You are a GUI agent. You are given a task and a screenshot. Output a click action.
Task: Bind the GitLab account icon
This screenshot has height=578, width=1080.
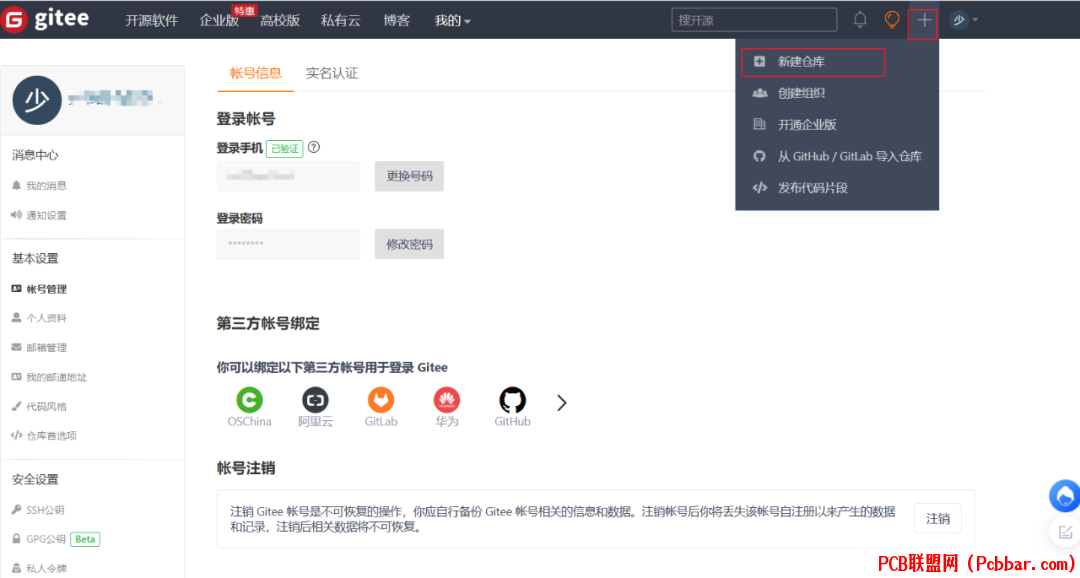click(381, 400)
